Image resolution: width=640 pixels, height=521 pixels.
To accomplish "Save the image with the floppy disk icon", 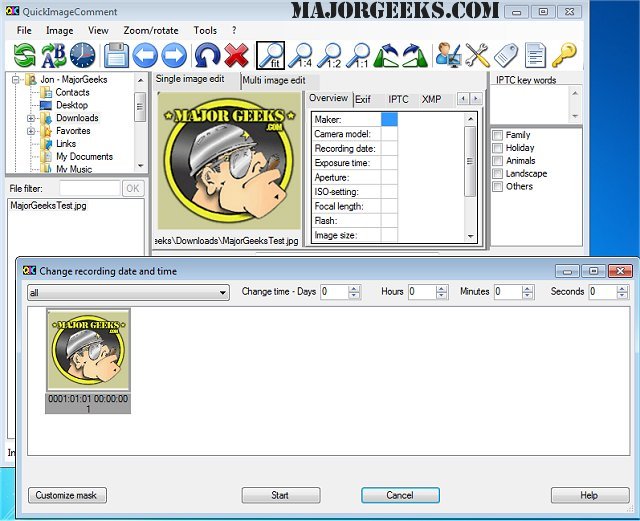I will click(117, 55).
